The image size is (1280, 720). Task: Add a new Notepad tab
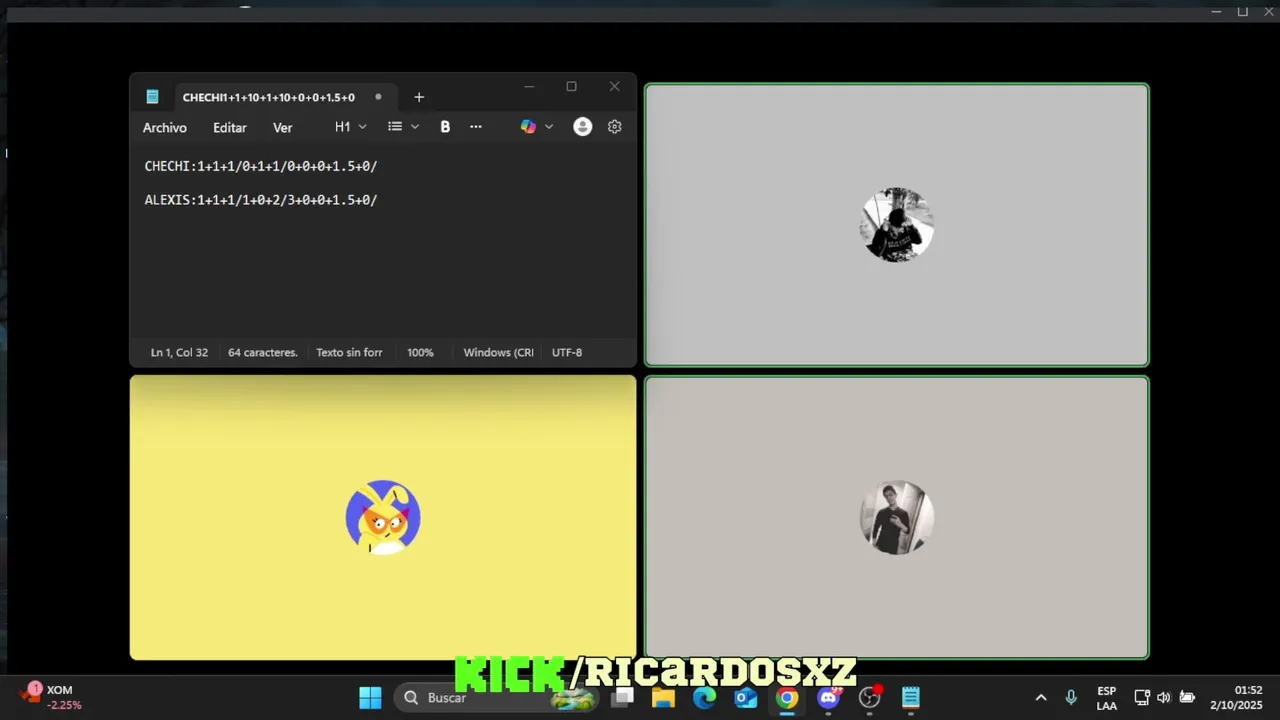[x=419, y=97]
